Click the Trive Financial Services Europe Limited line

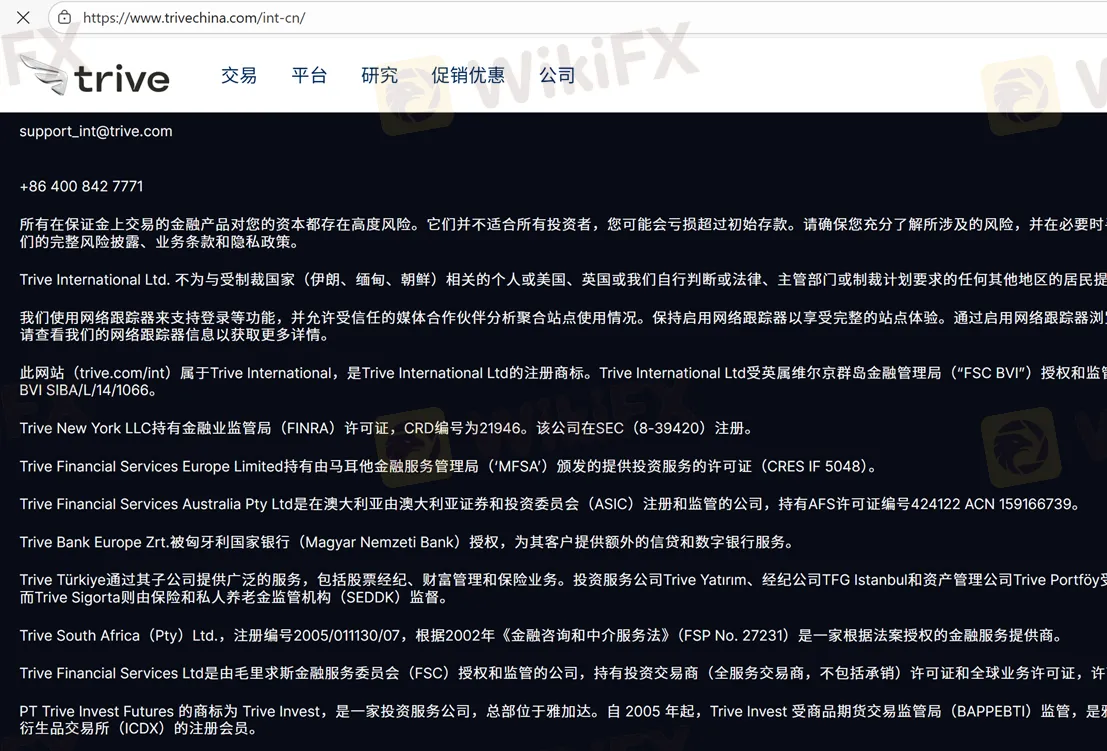448,467
